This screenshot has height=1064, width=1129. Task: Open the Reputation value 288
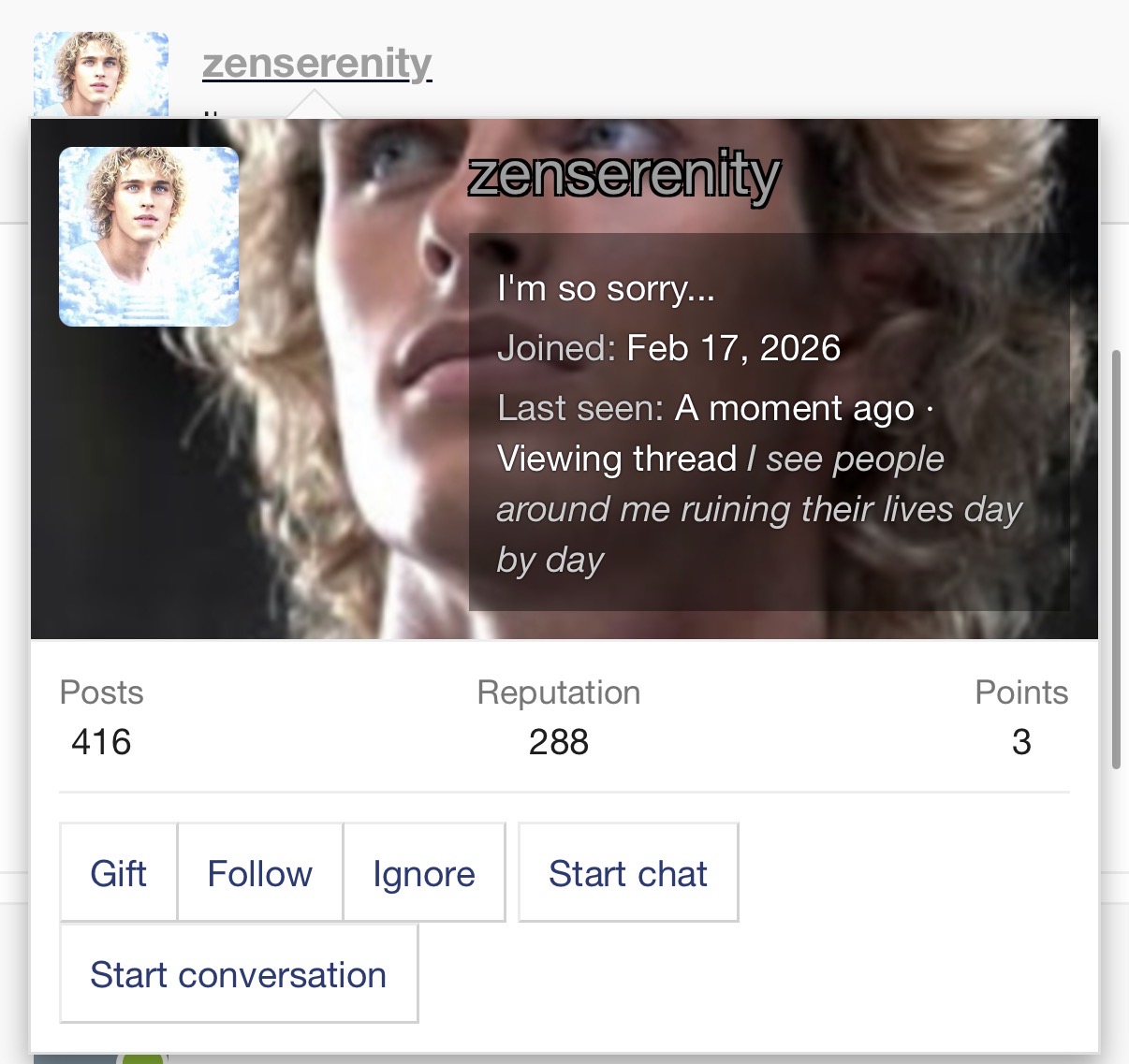pos(559,742)
